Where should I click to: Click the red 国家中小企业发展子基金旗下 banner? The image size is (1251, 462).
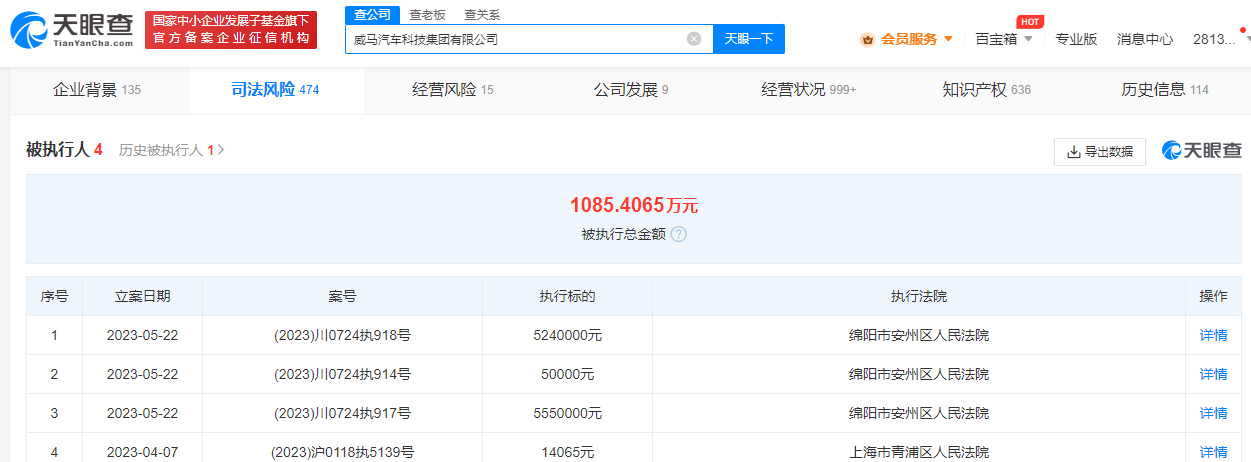point(231,30)
